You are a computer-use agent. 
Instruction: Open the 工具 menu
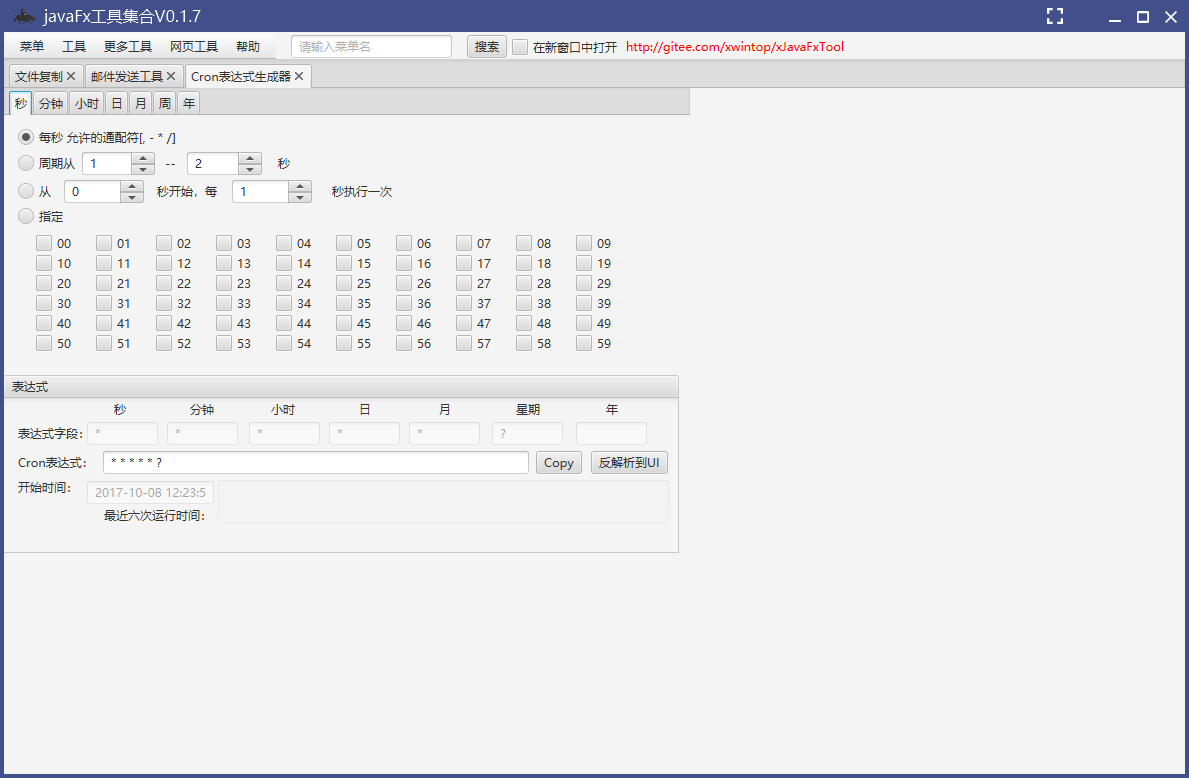[74, 47]
